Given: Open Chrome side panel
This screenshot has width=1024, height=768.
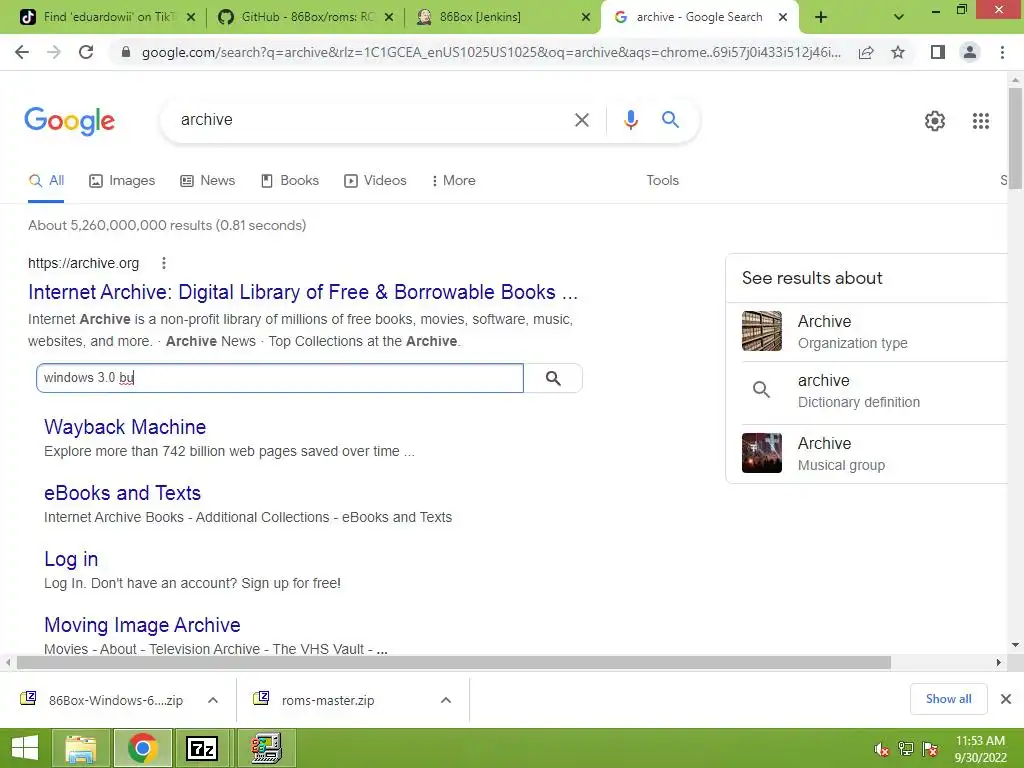Looking at the screenshot, I should 938,52.
